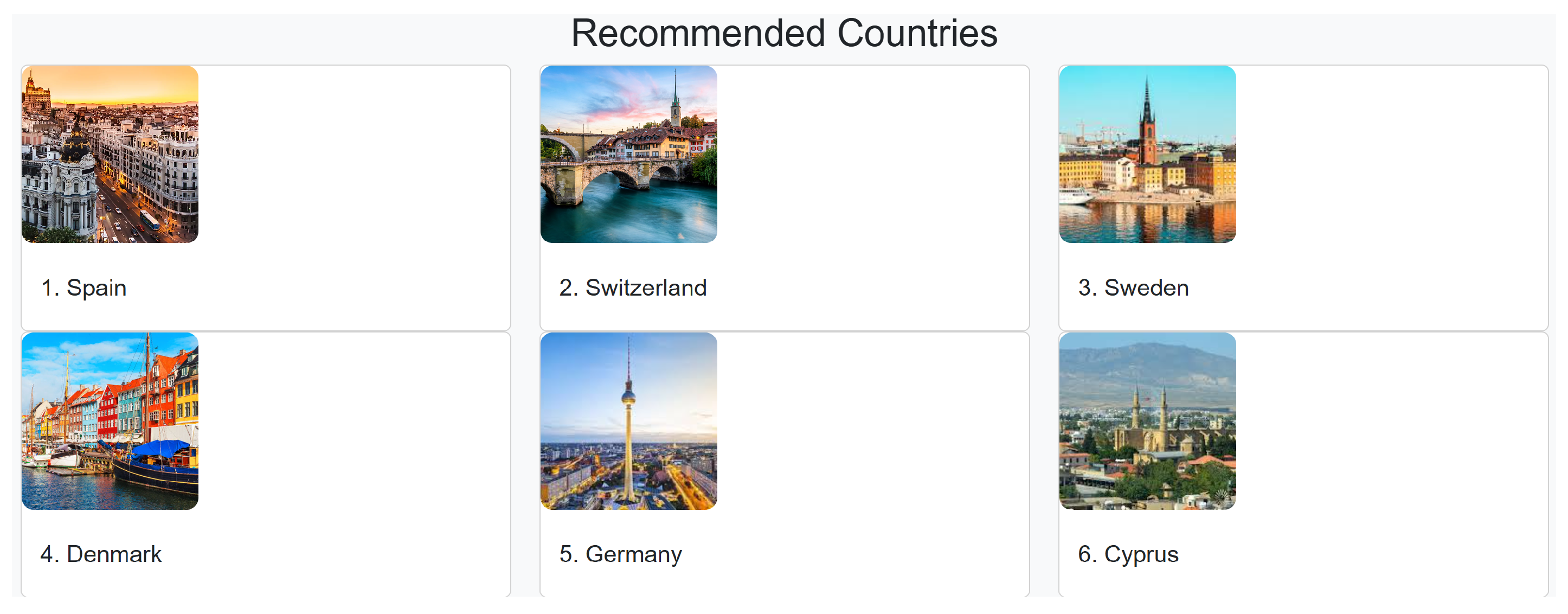Image resolution: width=1568 pixels, height=614 pixels.
Task: Open the Germany TV tower image
Action: pyautogui.click(x=628, y=421)
